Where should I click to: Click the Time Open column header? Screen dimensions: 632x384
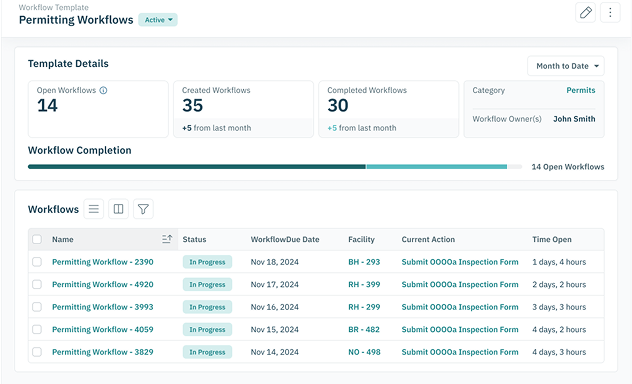coord(552,239)
